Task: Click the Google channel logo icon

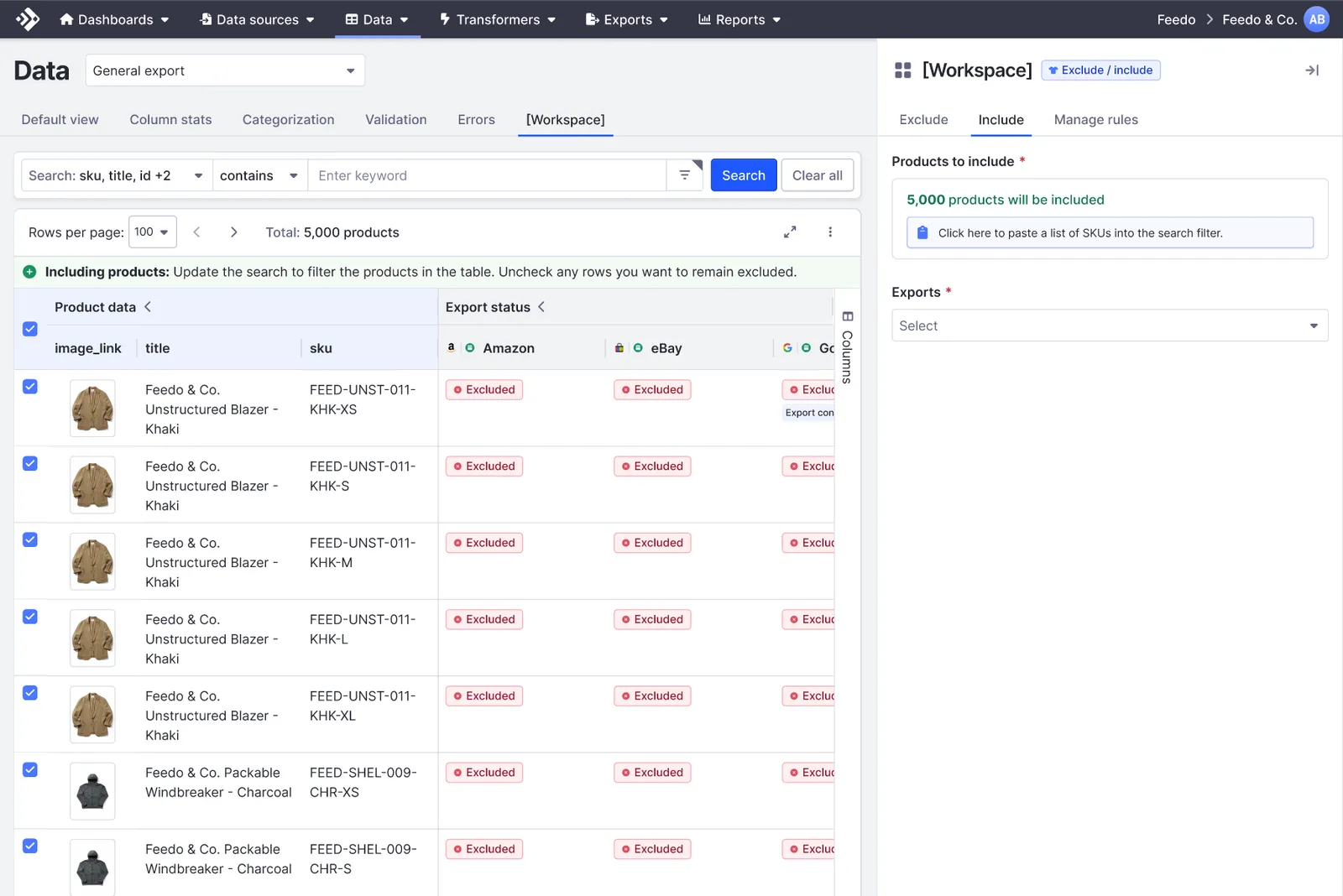Action: click(787, 347)
